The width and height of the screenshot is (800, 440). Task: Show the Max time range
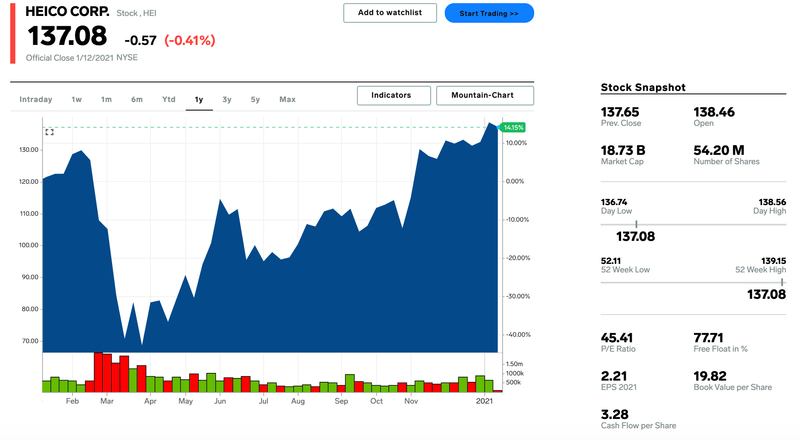pos(287,100)
